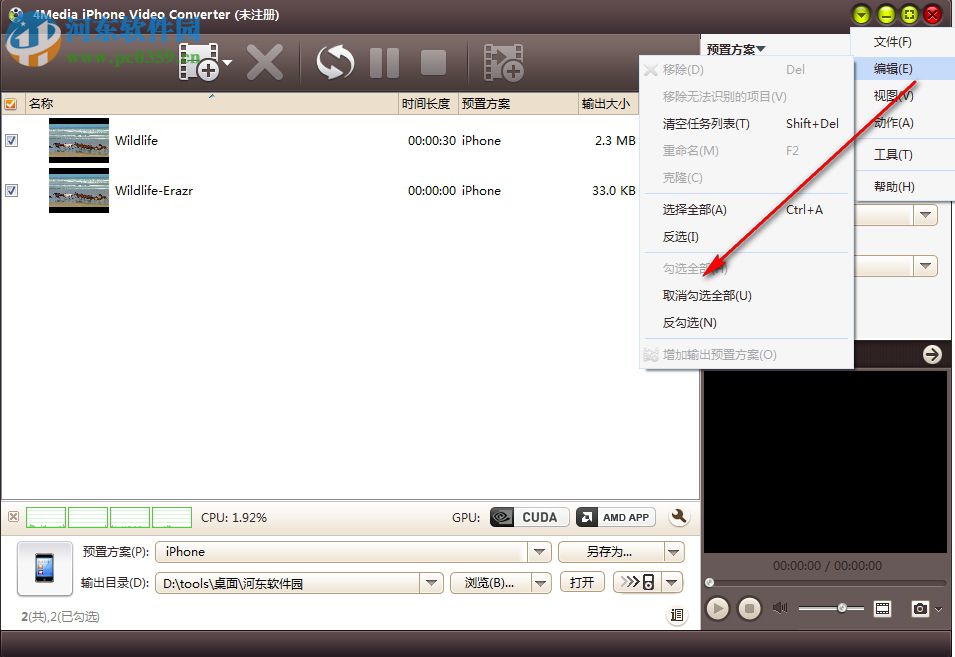Open output settings via the wrench icon
Viewport: 955px width, 657px height.
coord(679,517)
